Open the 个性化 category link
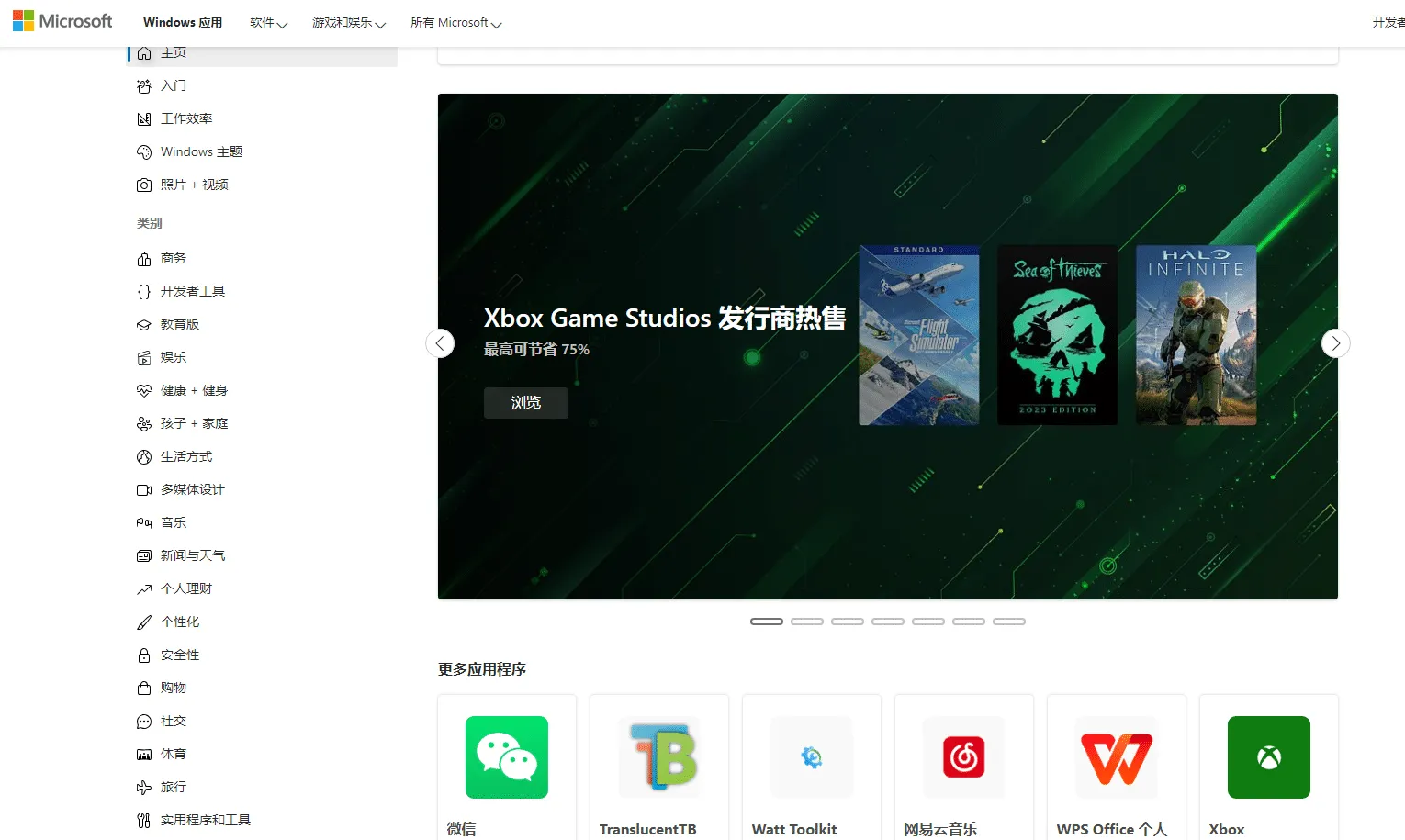The height and width of the screenshot is (840, 1405). (x=263, y=622)
